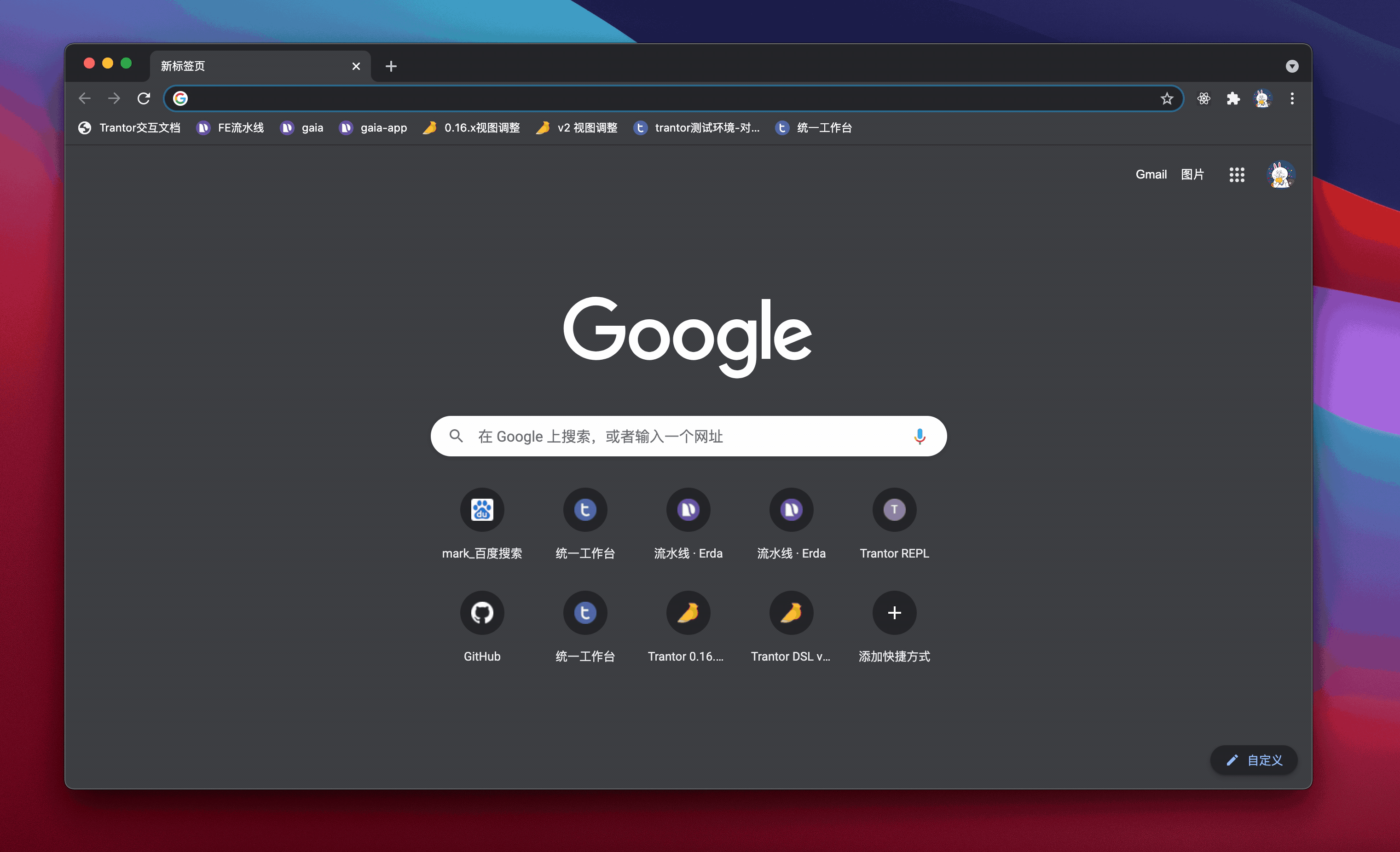Viewport: 1400px width, 852px height.
Task: Minimize the Chrome window with the yellow button
Action: click(107, 63)
